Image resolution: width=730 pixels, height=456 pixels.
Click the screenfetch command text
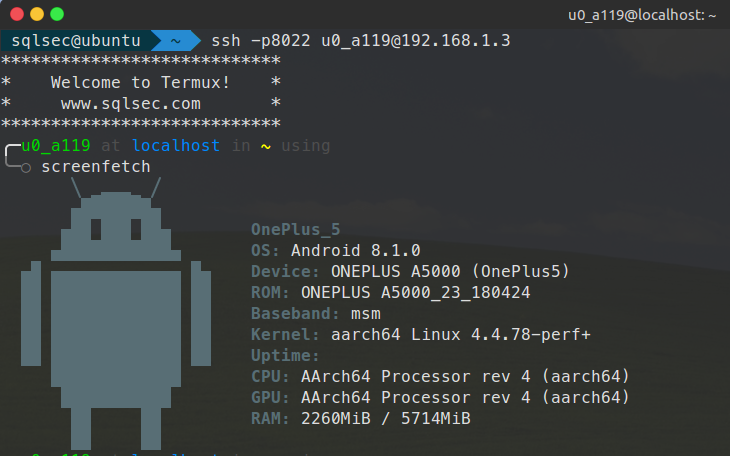click(96, 166)
